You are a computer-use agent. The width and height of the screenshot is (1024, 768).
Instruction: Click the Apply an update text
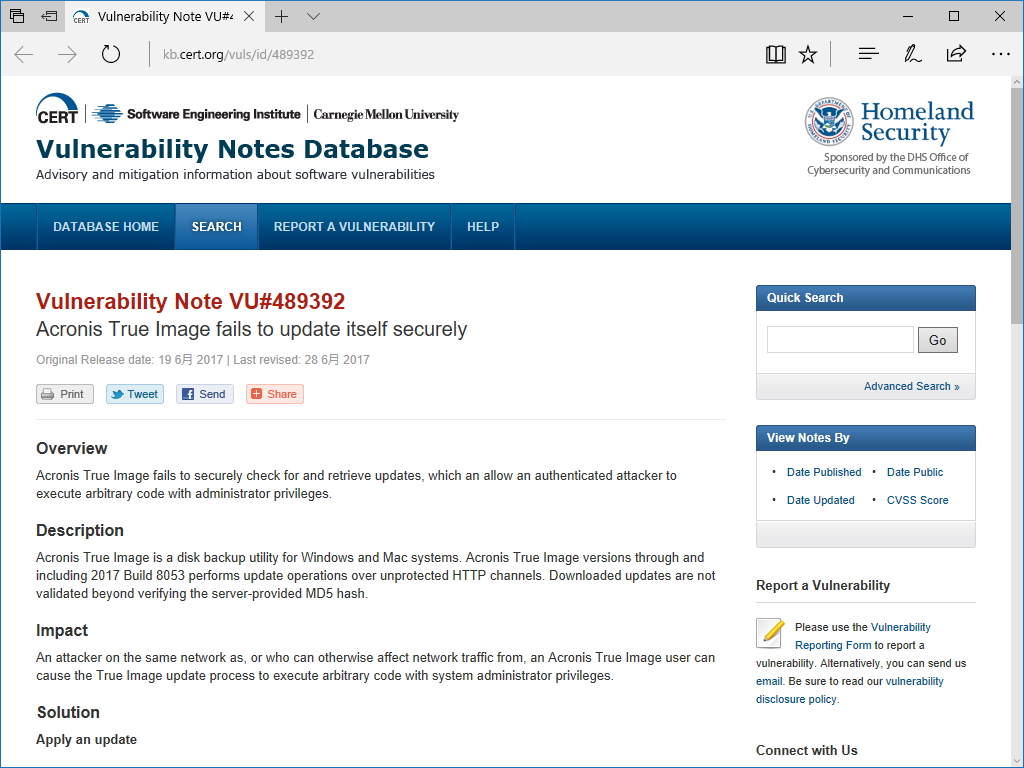[86, 739]
